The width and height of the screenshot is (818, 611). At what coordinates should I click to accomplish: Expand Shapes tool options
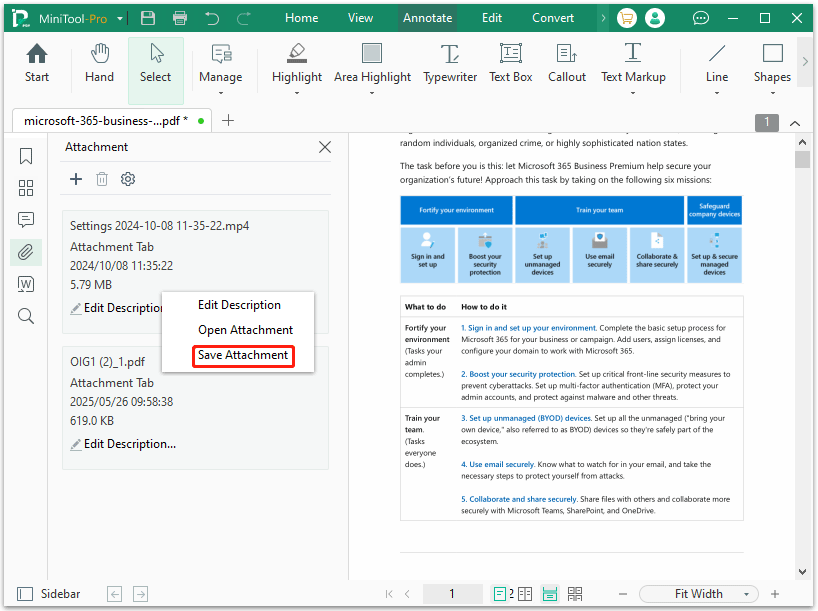[773, 93]
